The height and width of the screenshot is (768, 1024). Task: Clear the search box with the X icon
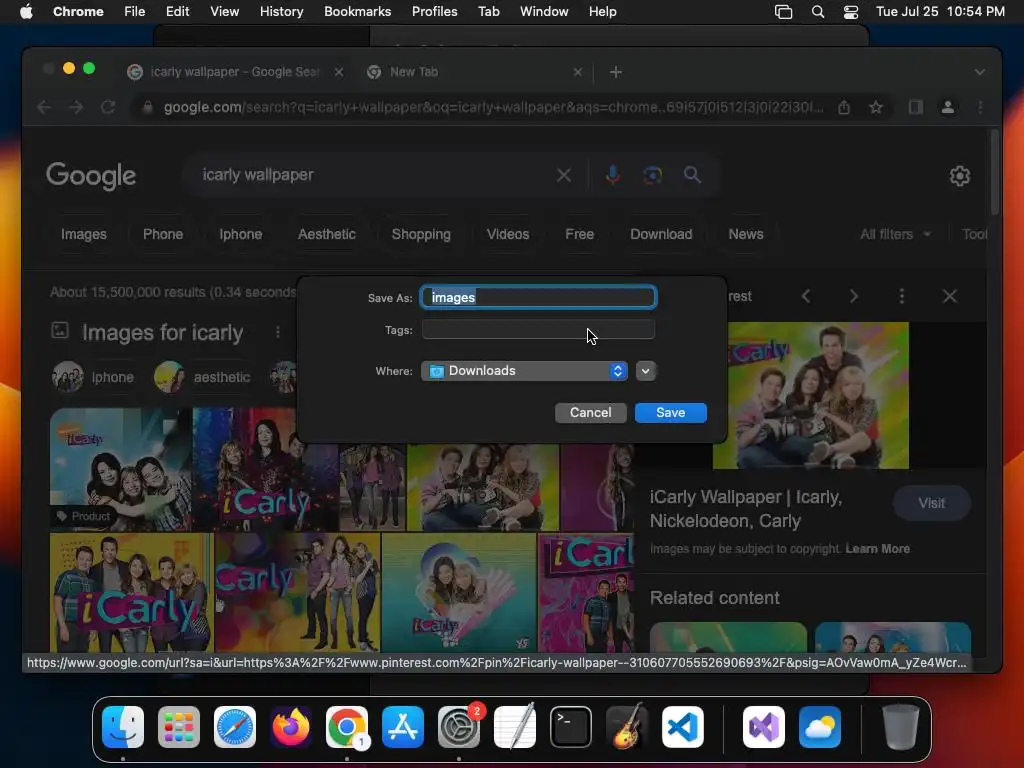(564, 175)
